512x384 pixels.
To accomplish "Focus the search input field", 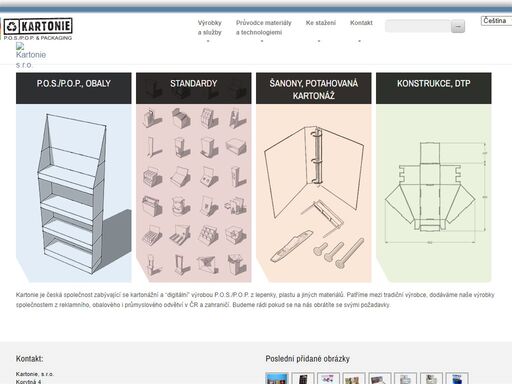I will [x=418, y=26].
